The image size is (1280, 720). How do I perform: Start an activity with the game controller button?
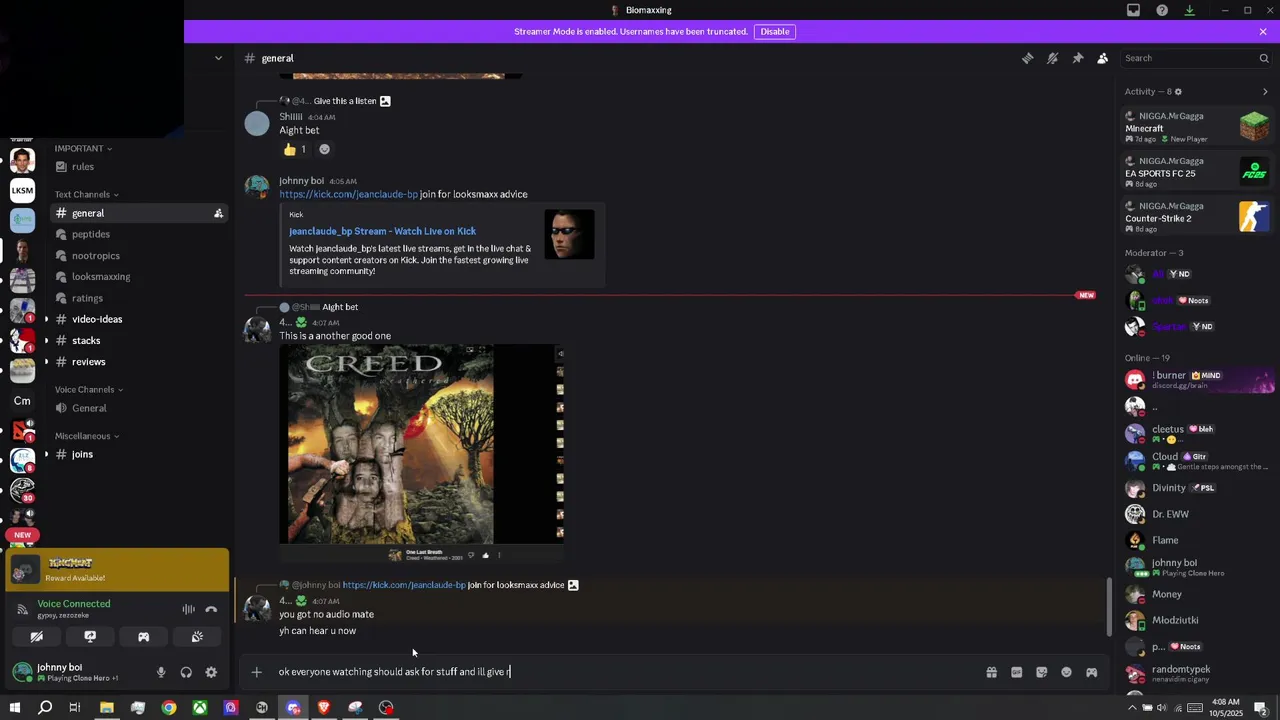tap(143, 636)
